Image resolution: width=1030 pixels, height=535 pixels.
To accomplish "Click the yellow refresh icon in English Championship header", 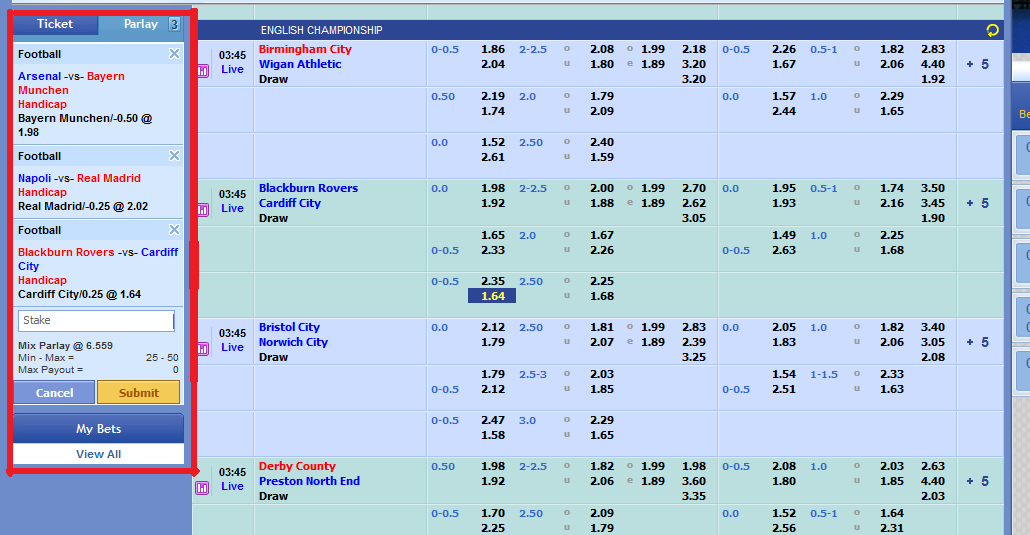I will coord(992,30).
